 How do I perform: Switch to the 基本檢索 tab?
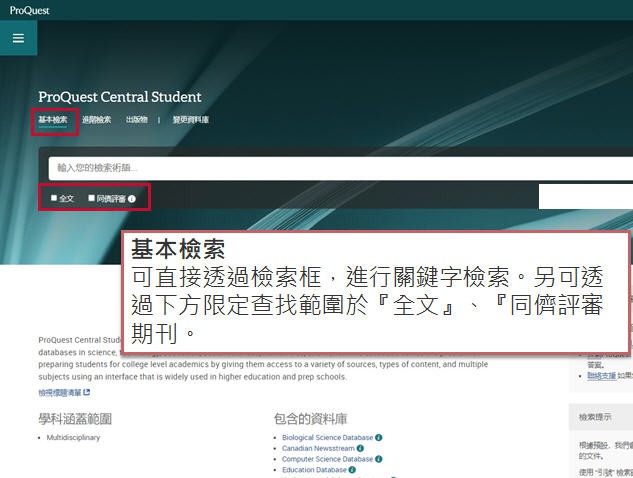(x=53, y=120)
